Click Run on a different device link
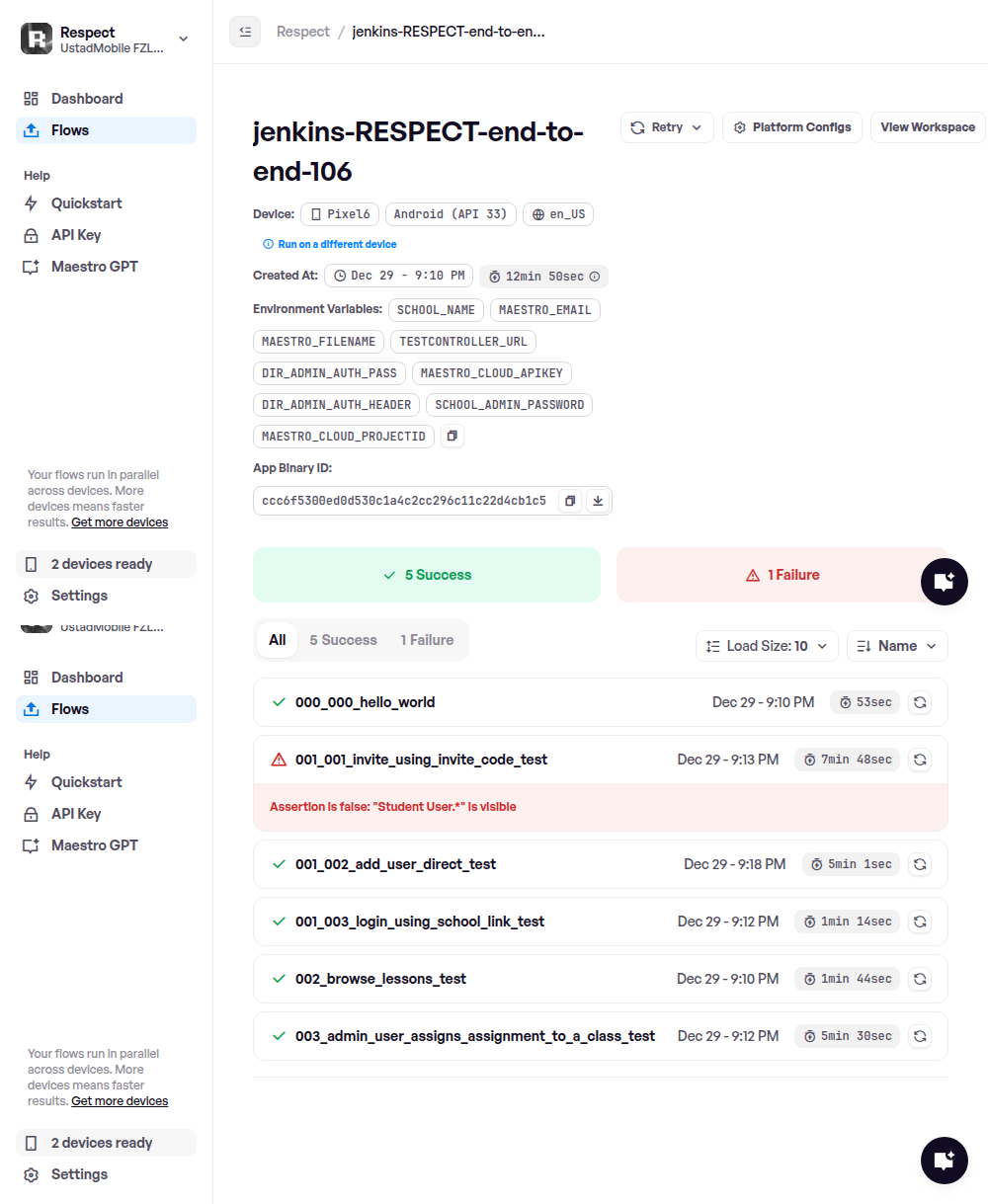The image size is (988, 1204). pos(337,244)
